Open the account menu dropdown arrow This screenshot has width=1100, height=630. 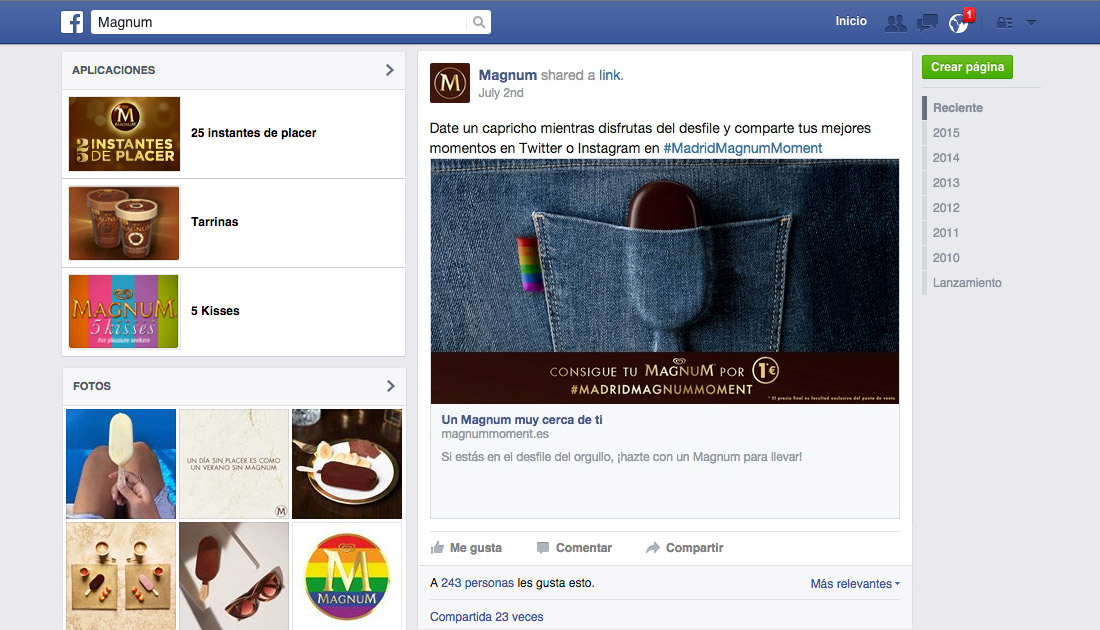point(1031,22)
